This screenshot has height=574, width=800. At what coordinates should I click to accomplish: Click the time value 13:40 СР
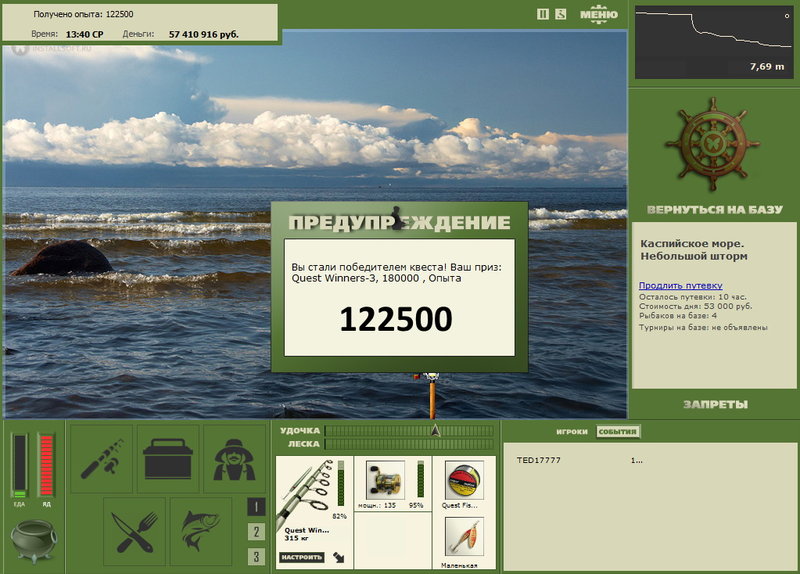click(84, 35)
